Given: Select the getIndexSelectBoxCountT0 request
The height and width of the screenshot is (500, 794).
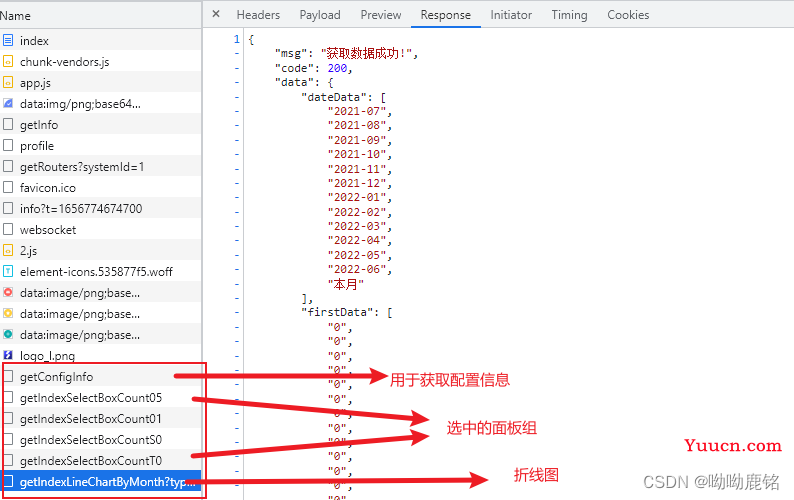Looking at the screenshot, I should [x=100, y=460].
